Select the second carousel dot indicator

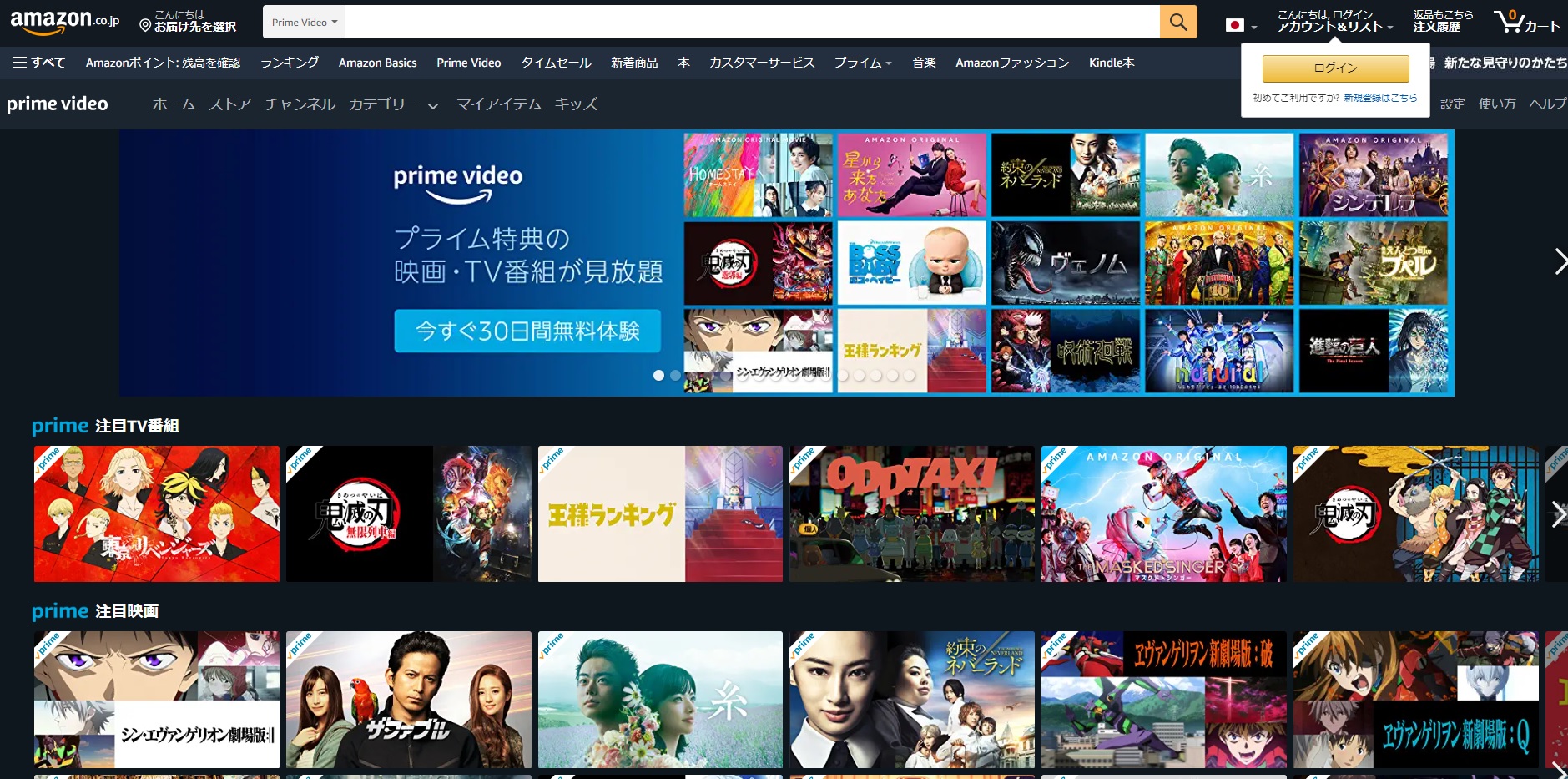click(x=675, y=376)
